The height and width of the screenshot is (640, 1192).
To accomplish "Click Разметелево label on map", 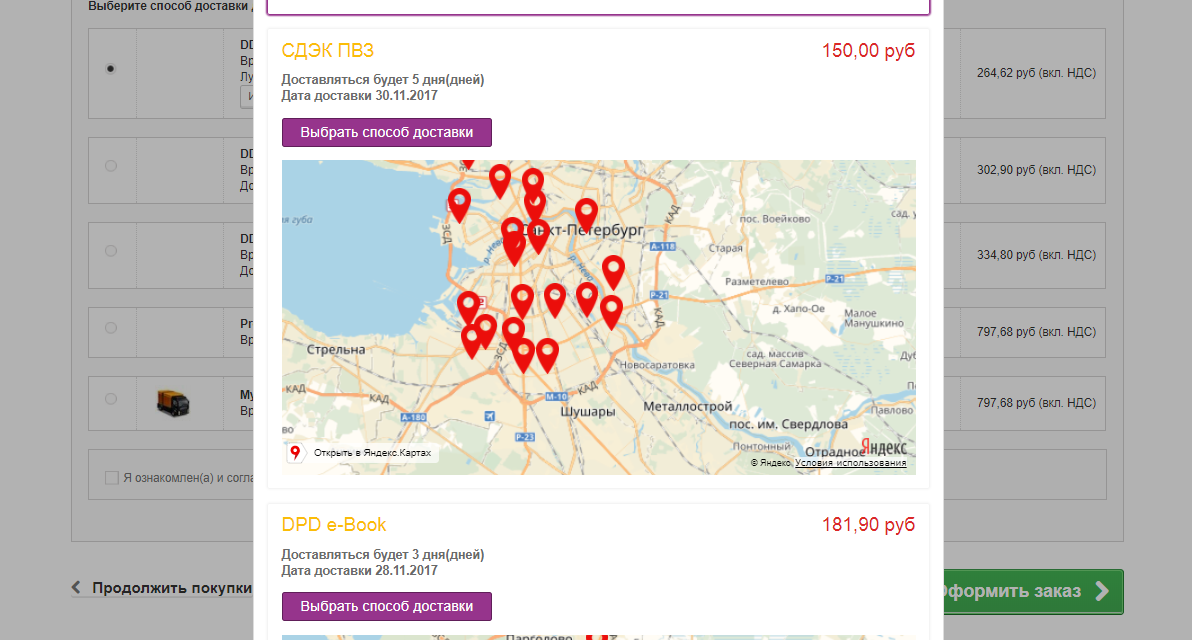I will 756,281.
